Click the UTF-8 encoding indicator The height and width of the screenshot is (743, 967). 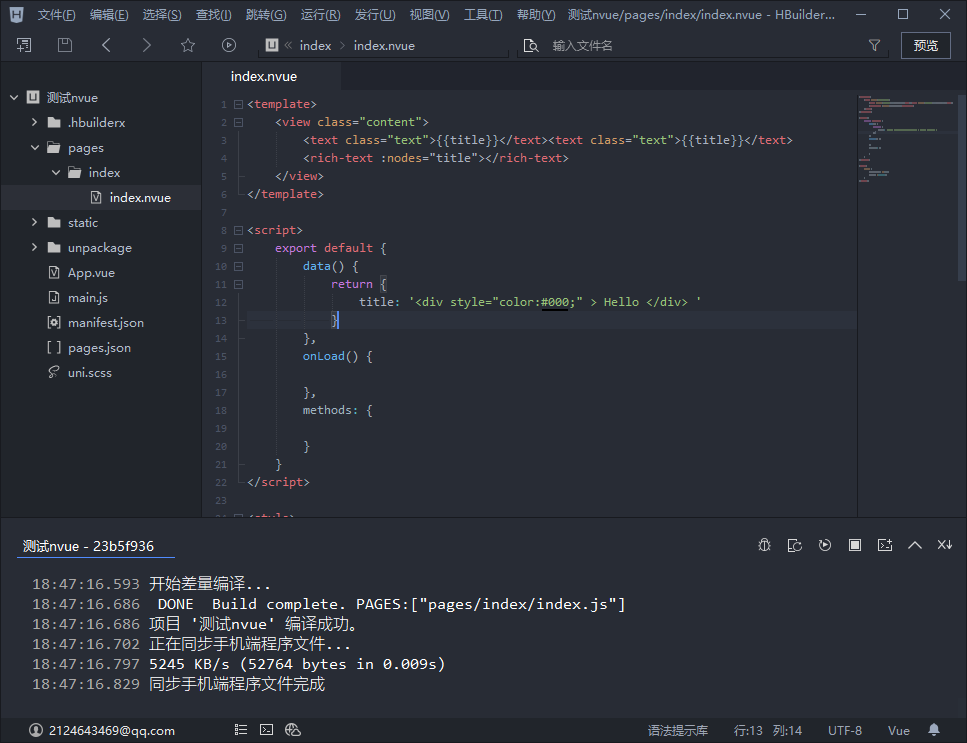845,731
